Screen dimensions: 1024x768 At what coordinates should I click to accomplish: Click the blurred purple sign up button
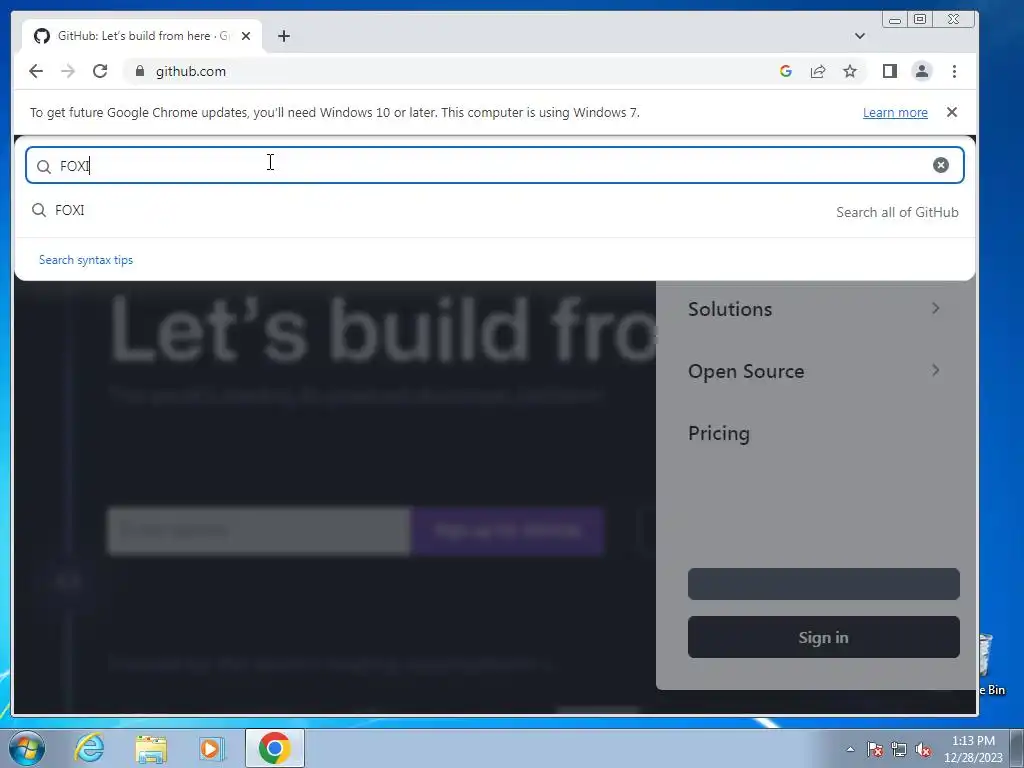pos(507,531)
